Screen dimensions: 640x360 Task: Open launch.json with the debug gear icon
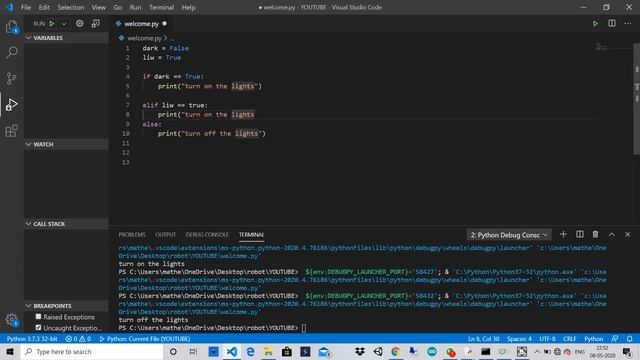pyautogui.click(x=80, y=24)
